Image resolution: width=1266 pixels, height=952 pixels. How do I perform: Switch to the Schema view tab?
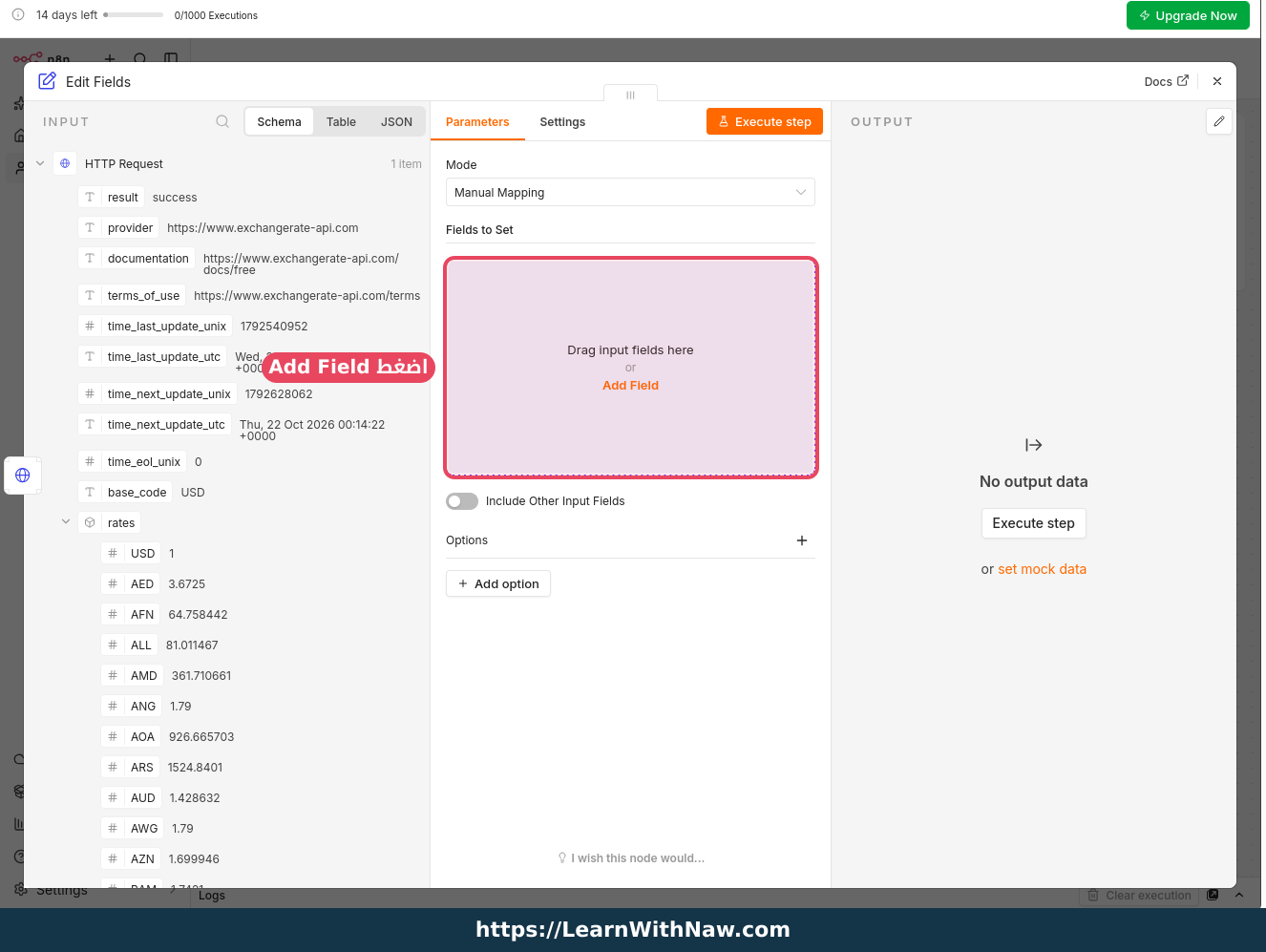click(x=279, y=121)
